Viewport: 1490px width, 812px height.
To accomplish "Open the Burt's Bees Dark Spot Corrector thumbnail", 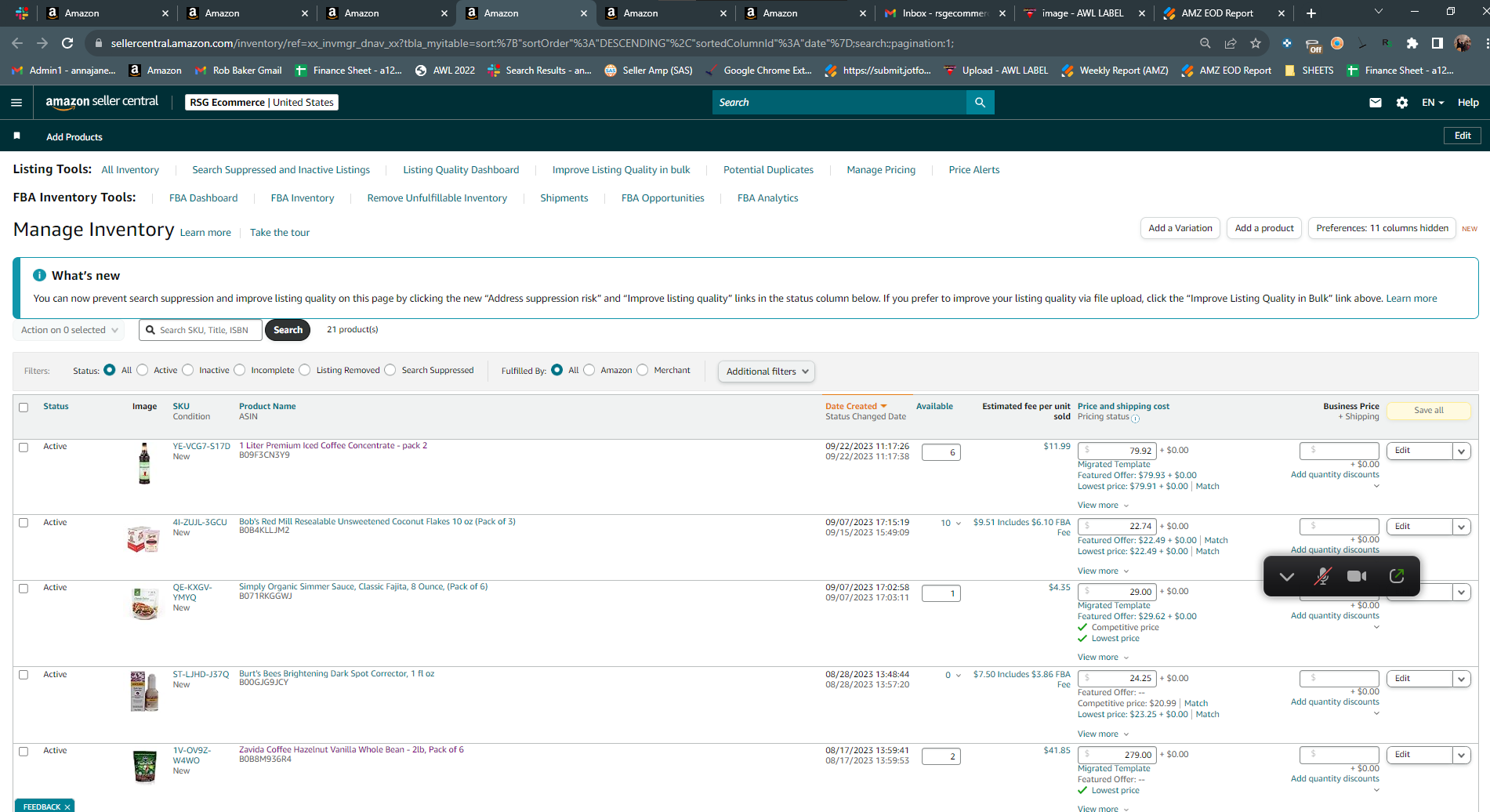I will (144, 691).
